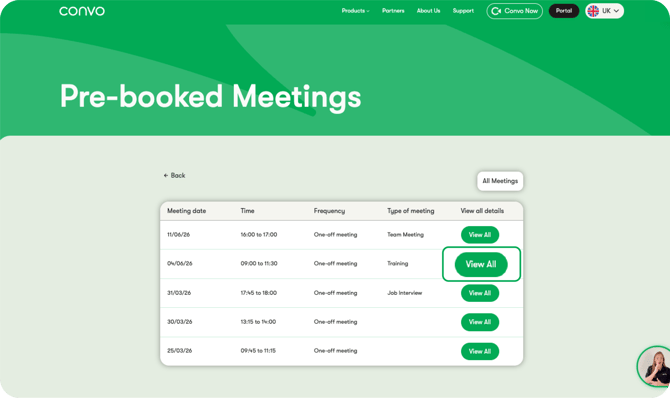Click the 17:45 to 18:00 time cell
Screen dimensions: 670x398
coord(259,293)
